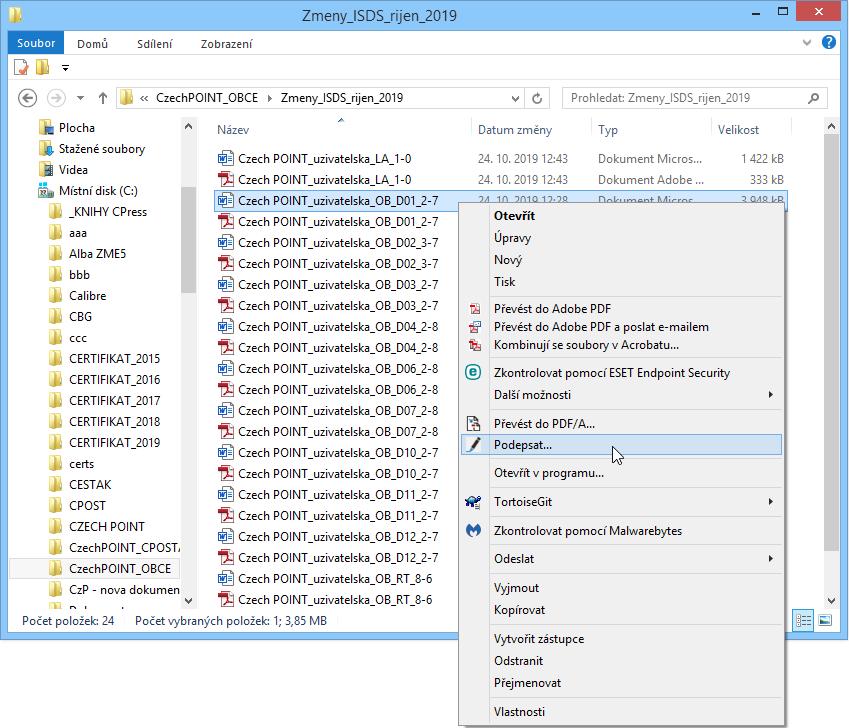Open the Soubor tab
Viewport: 849px width, 728px height.
click(x=36, y=43)
